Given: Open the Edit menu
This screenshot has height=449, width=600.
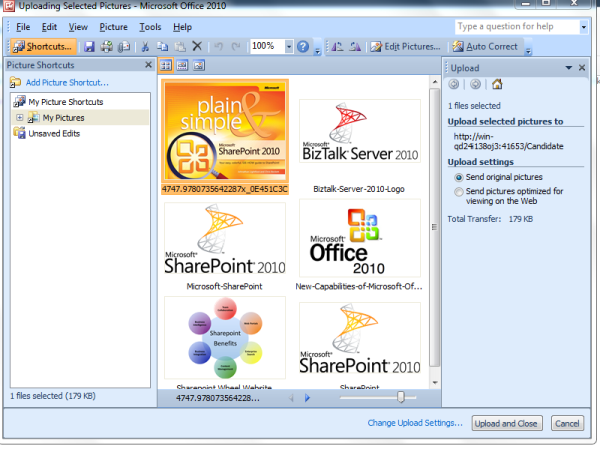Looking at the screenshot, I should (x=49, y=27).
